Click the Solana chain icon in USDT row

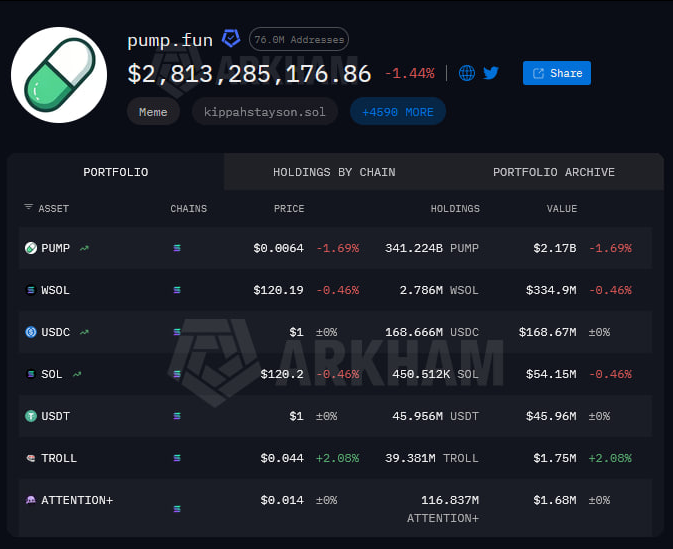(x=177, y=416)
